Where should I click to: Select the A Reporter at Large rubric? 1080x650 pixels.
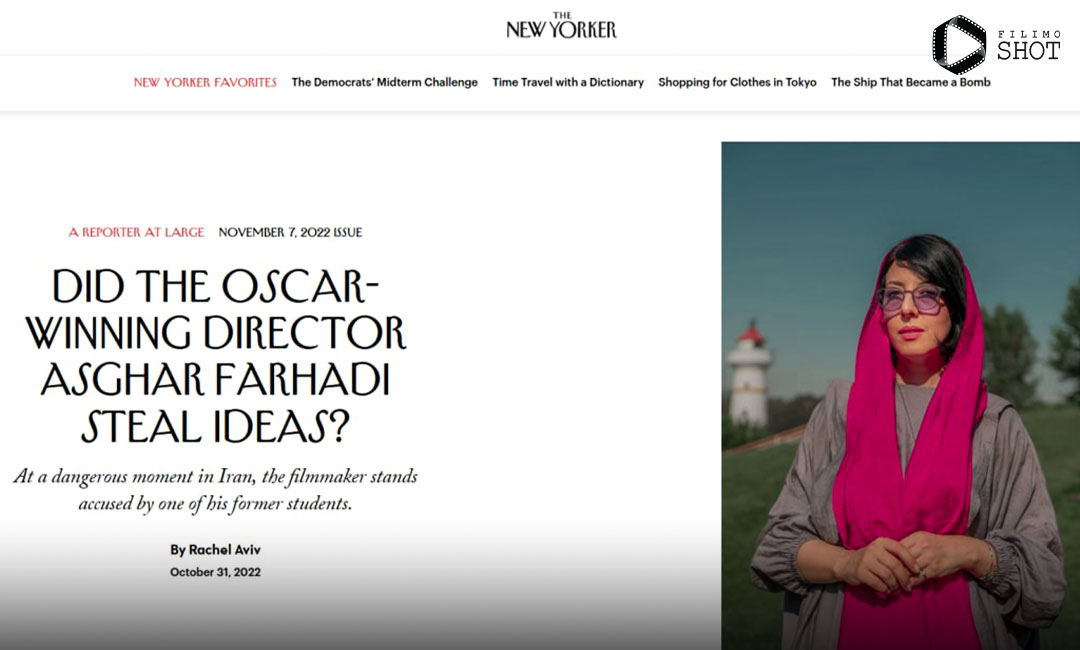coord(136,232)
